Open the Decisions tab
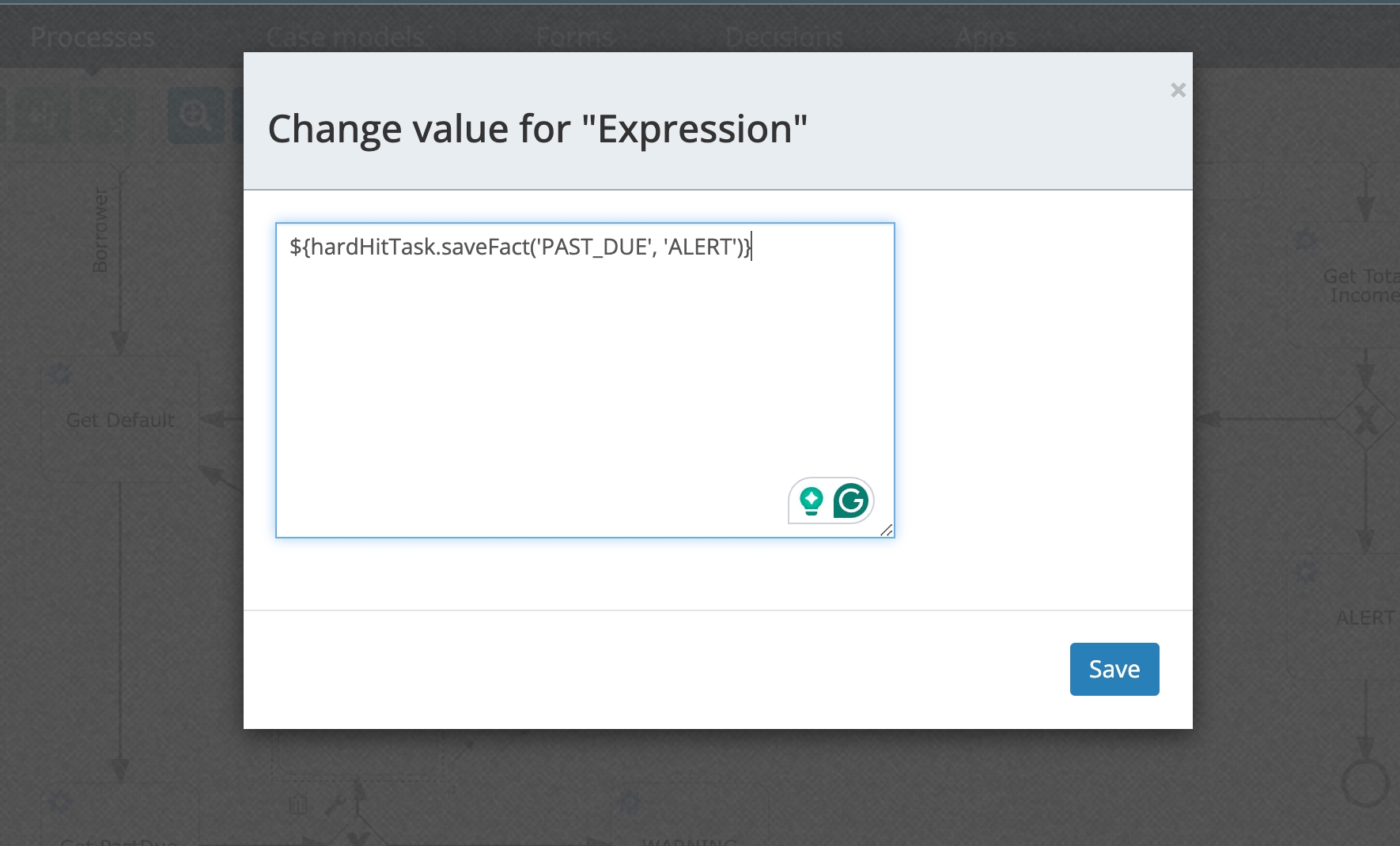Viewport: 1400px width, 846px height. [784, 37]
